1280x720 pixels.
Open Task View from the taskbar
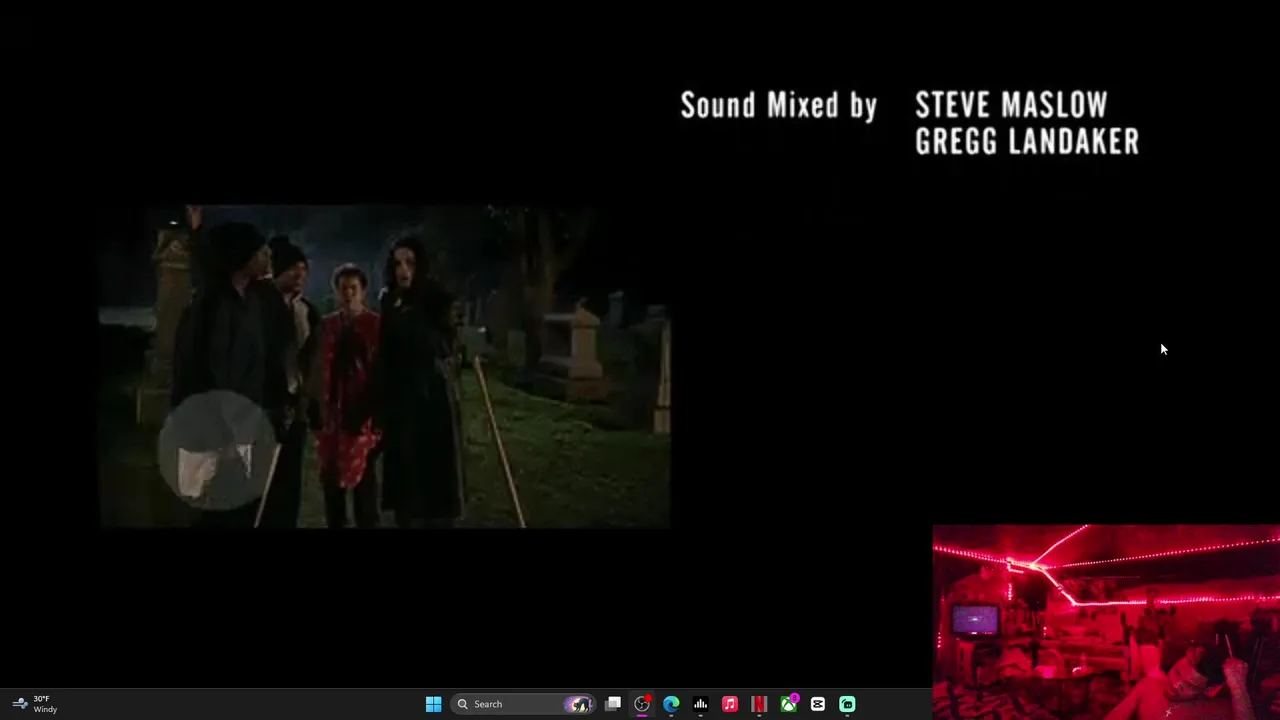tap(613, 704)
